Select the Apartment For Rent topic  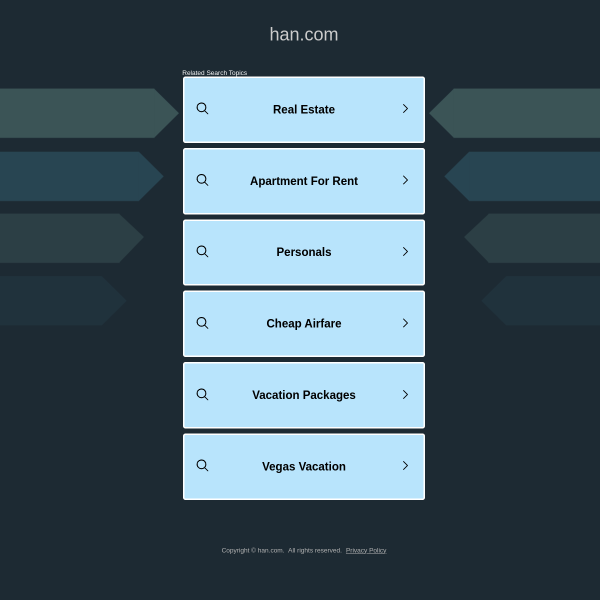(304, 181)
